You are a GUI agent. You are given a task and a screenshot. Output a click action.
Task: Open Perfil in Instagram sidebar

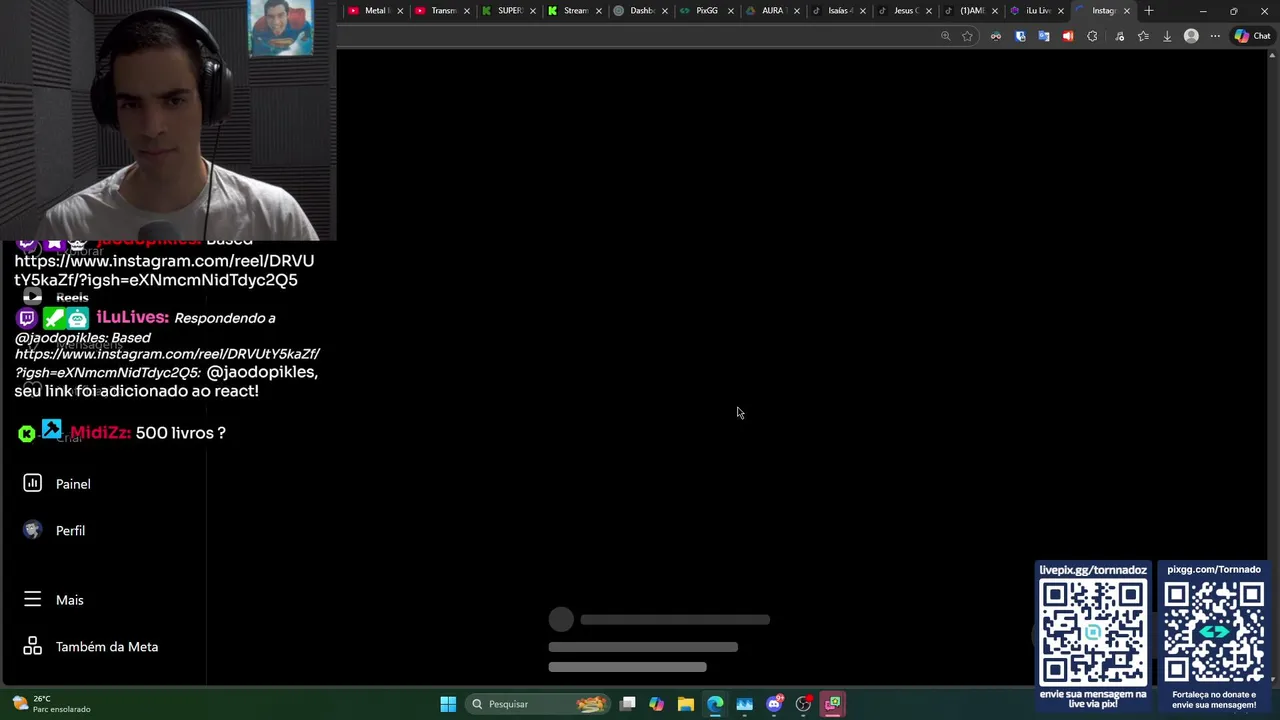coord(54,531)
